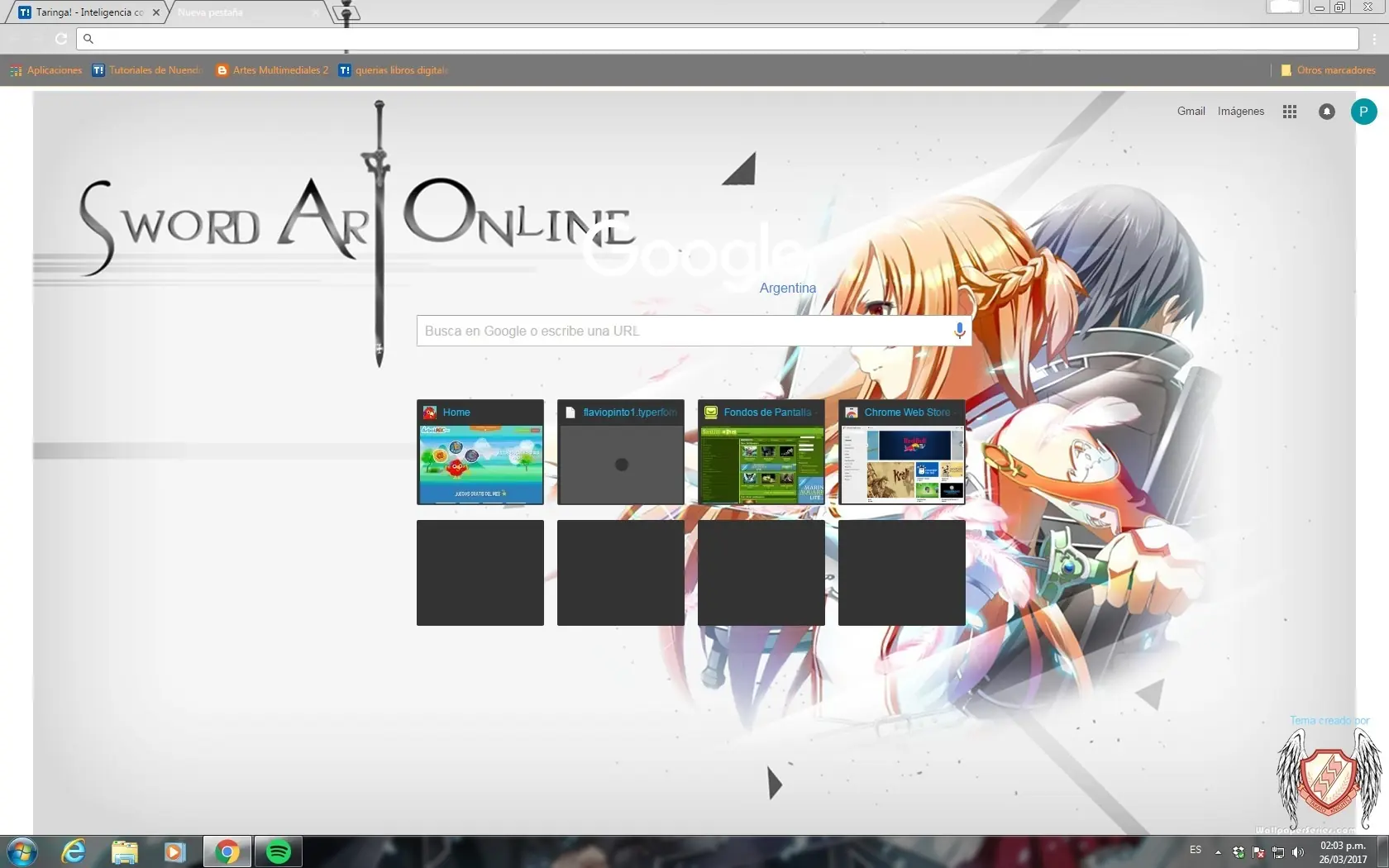Open the Home most-visited thumbnail
Screen dimensions: 1389x868
click(x=480, y=452)
